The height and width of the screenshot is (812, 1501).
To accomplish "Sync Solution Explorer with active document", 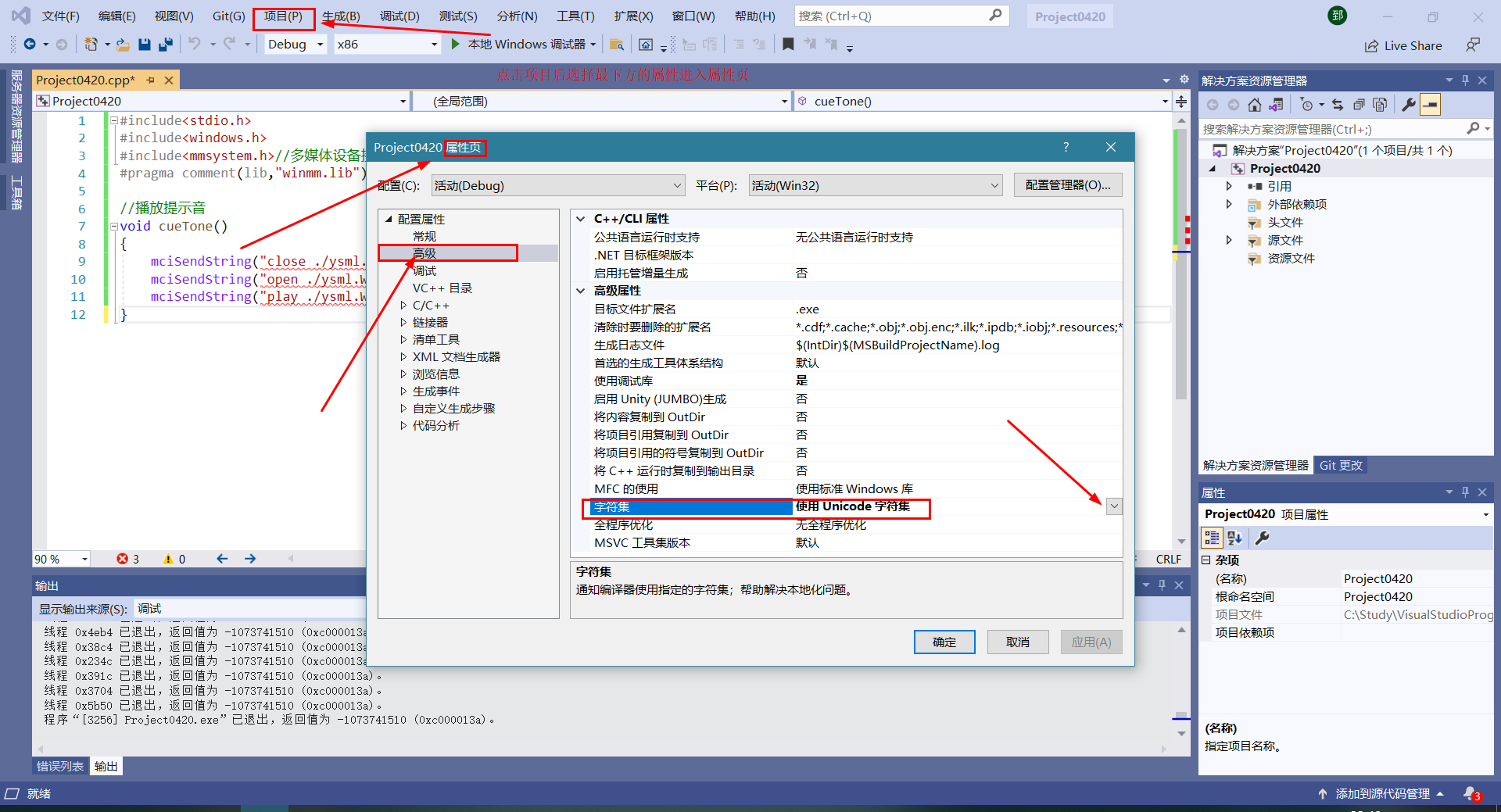I will point(1277,104).
